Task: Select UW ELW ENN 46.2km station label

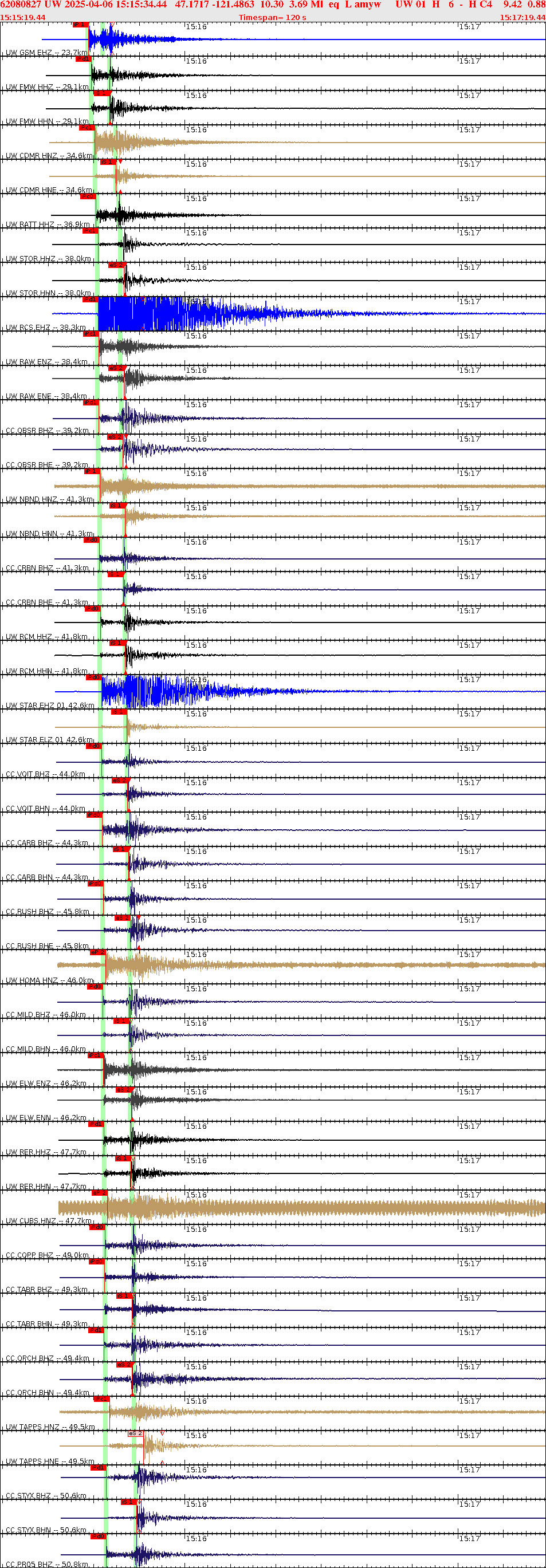Action: pos(46,1118)
